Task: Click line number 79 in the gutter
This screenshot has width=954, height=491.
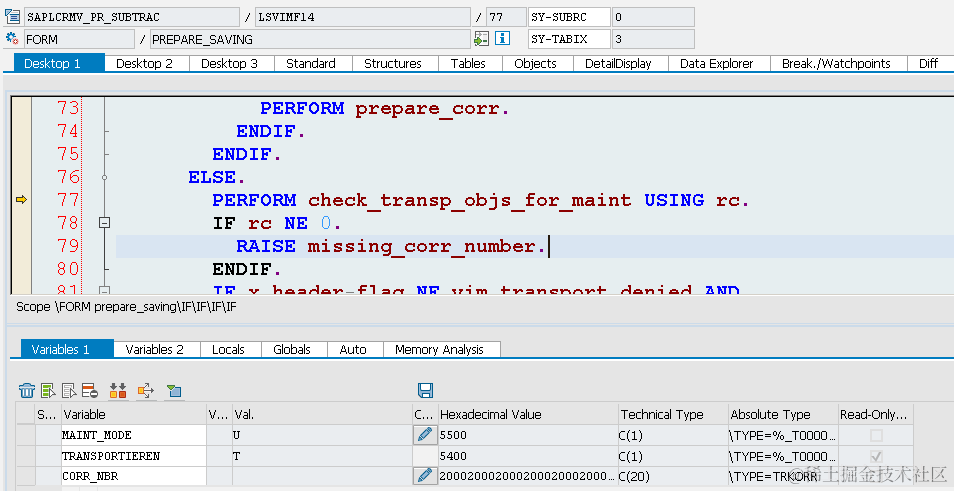Action: (x=68, y=246)
